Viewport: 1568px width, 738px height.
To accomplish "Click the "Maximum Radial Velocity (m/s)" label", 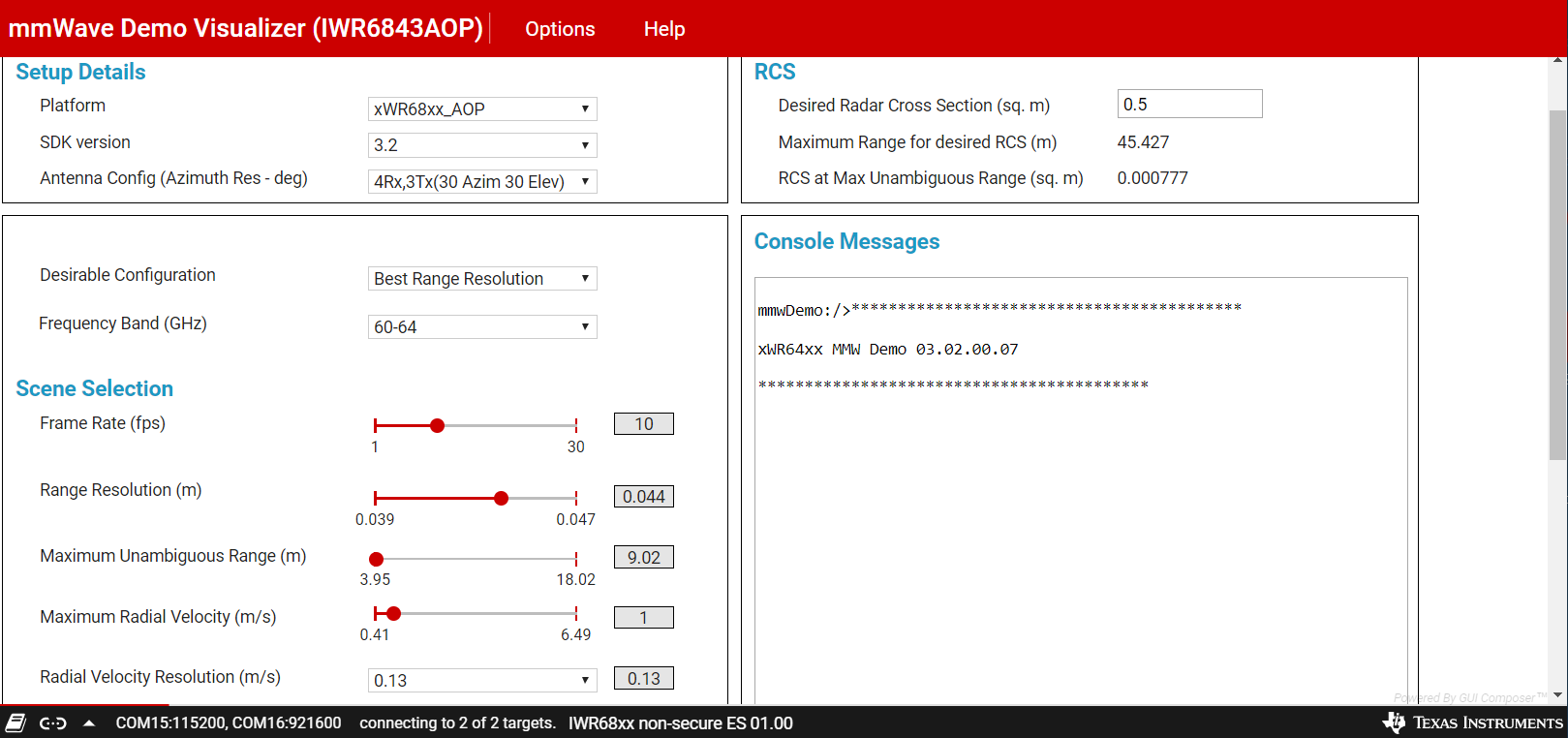I will [158, 617].
